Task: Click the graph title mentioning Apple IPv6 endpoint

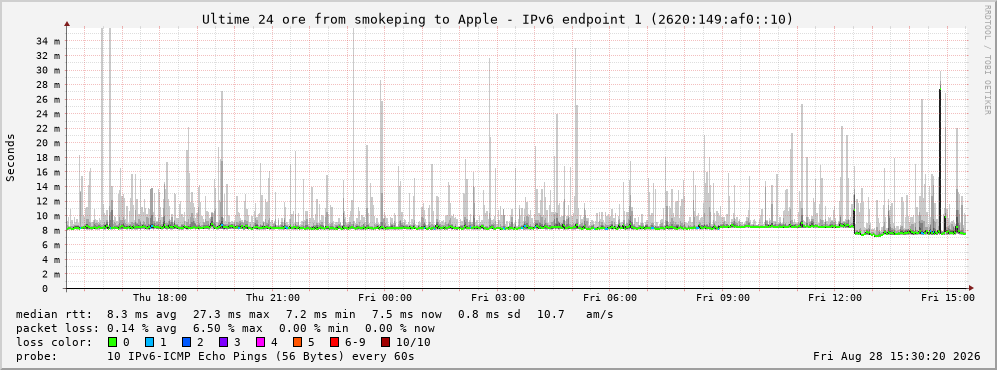Action: 498,20
